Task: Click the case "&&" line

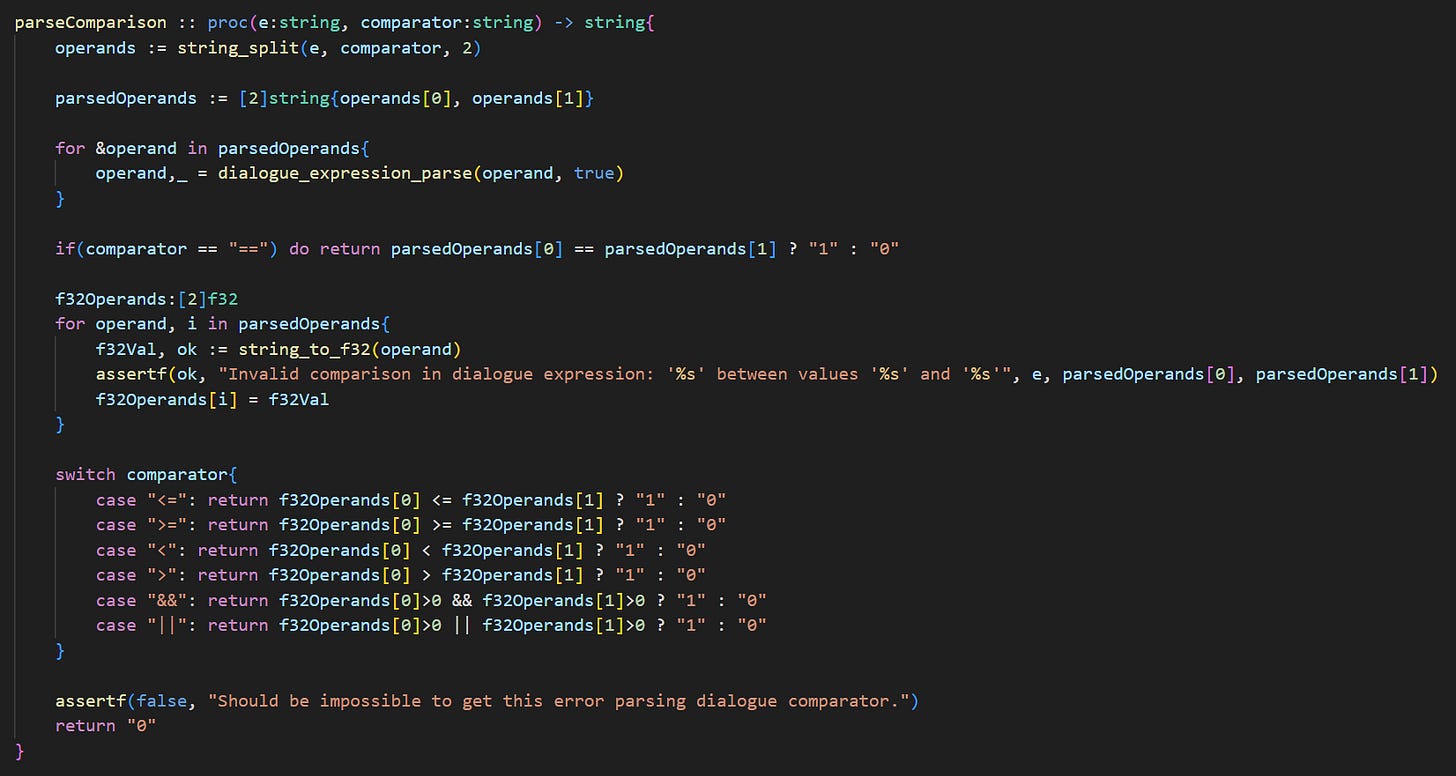Action: click(431, 599)
